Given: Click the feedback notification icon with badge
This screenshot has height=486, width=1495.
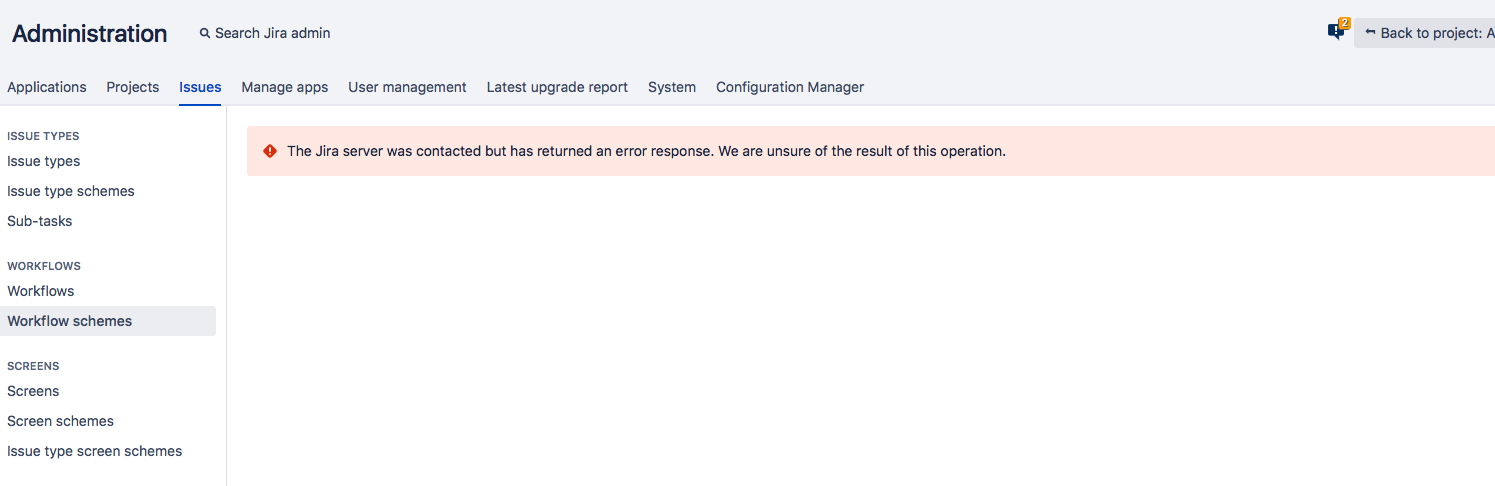Looking at the screenshot, I should 1337,31.
